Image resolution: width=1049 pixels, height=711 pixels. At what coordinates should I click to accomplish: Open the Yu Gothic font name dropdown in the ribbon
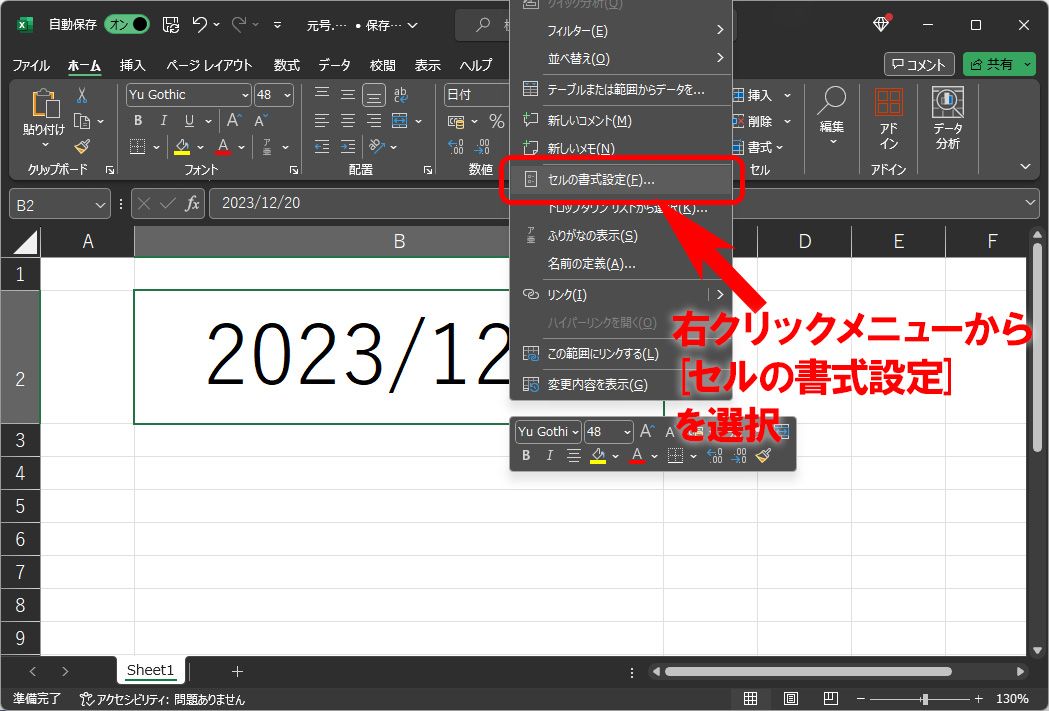pos(245,95)
